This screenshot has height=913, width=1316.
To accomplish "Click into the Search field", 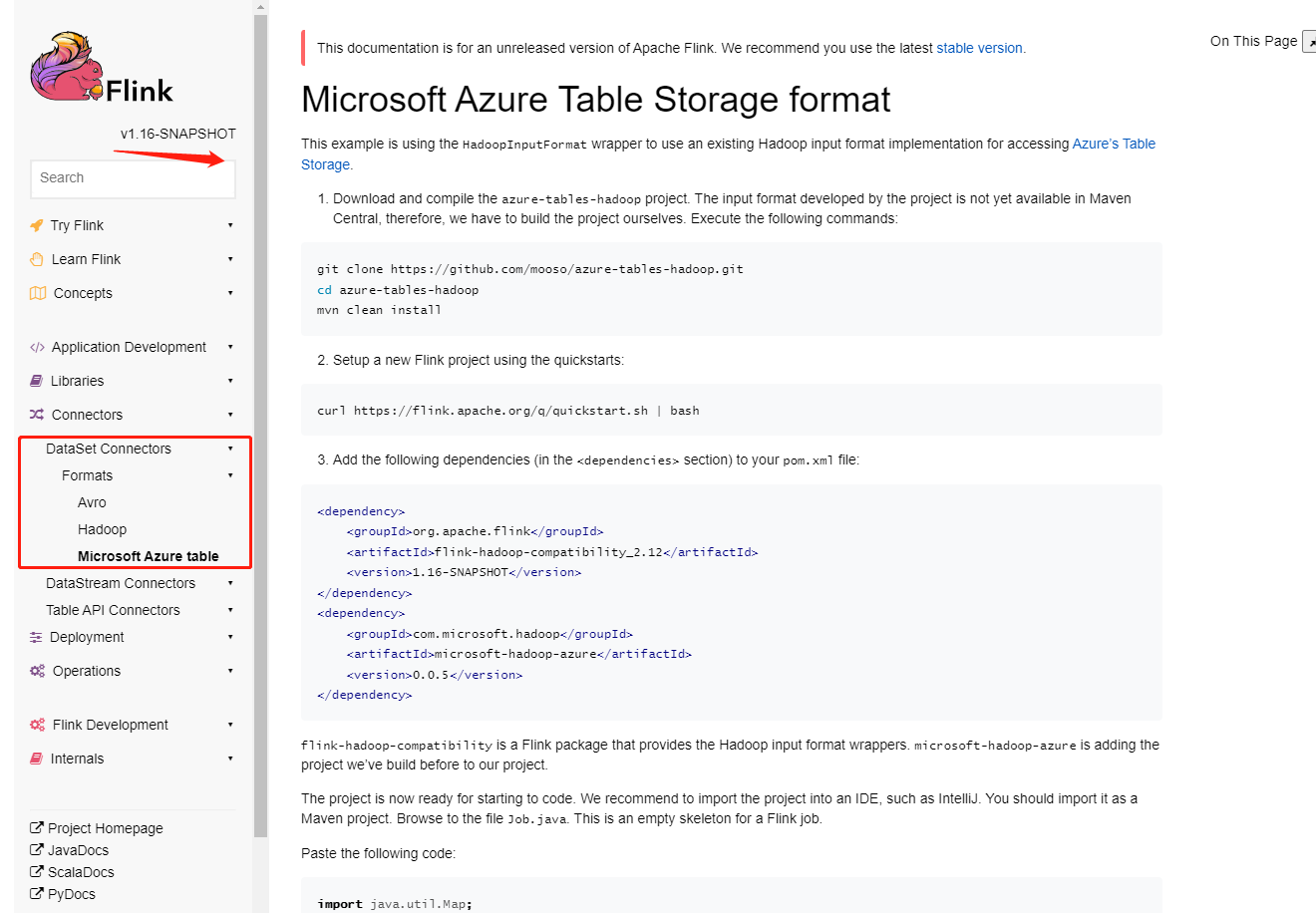I will pos(133,177).
